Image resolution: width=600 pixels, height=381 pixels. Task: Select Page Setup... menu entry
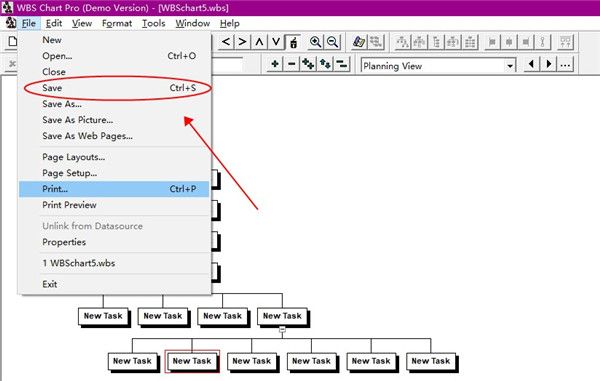[x=114, y=173]
